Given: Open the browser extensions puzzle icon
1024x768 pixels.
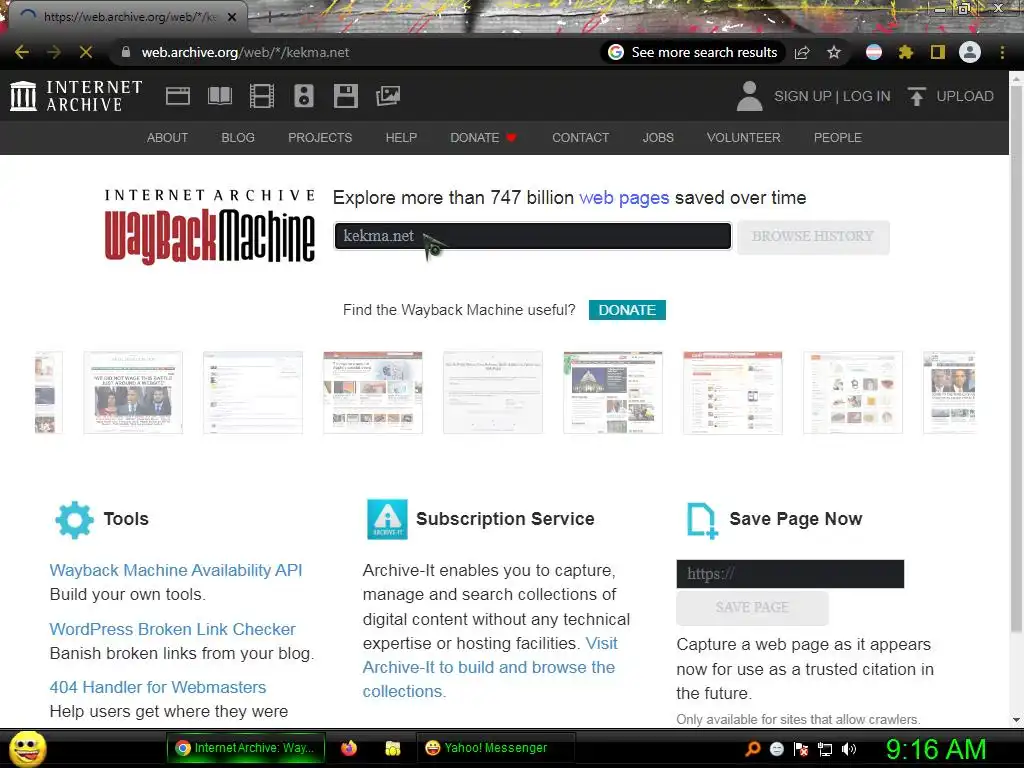Looking at the screenshot, I should [905, 52].
